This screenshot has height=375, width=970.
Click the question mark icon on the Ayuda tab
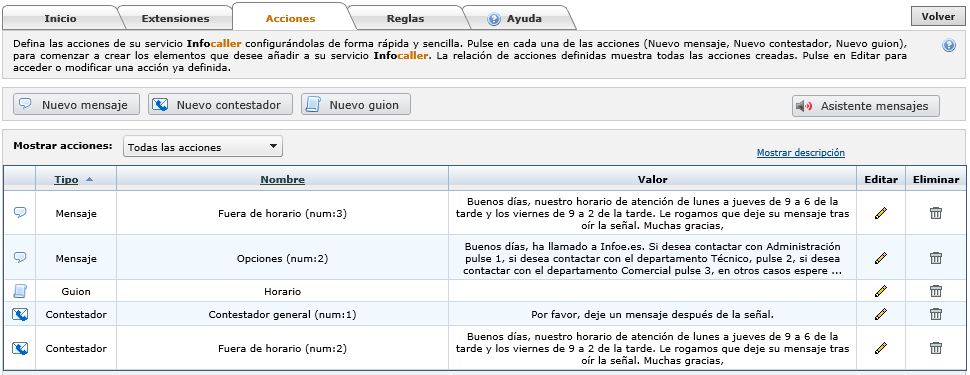(494, 19)
